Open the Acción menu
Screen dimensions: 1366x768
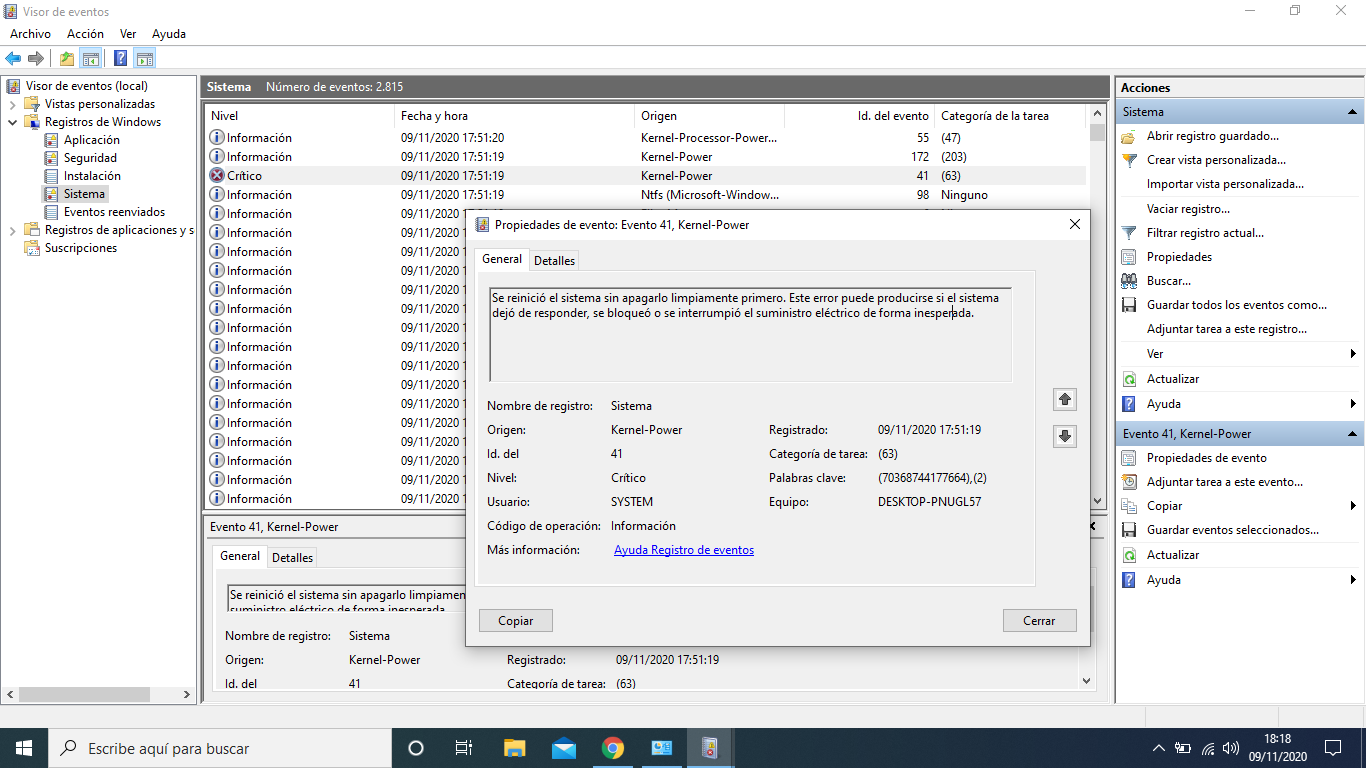(x=85, y=34)
